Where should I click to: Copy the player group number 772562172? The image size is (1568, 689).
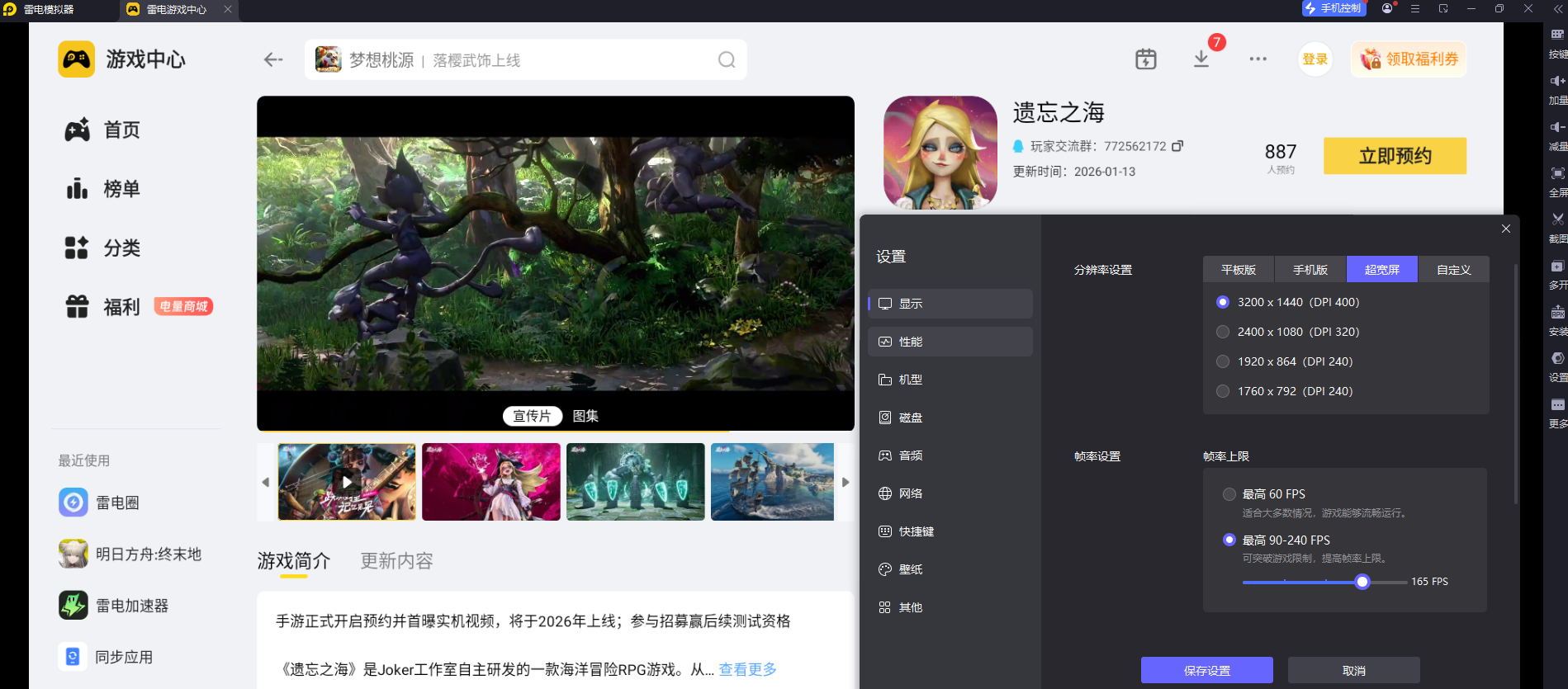1177,146
